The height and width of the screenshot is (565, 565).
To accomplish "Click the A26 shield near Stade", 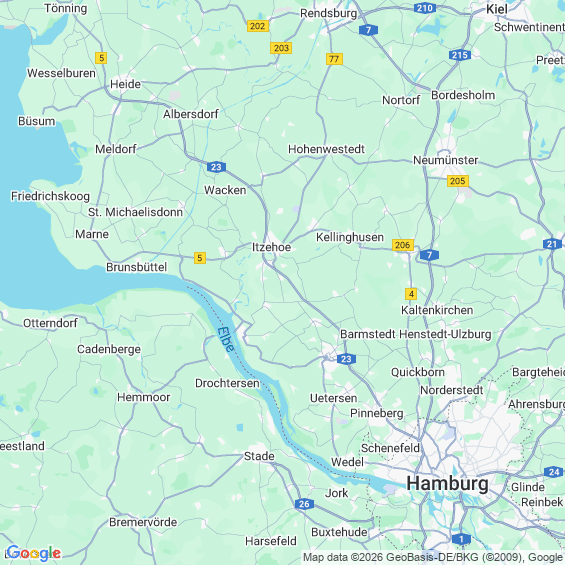I will (304, 504).
